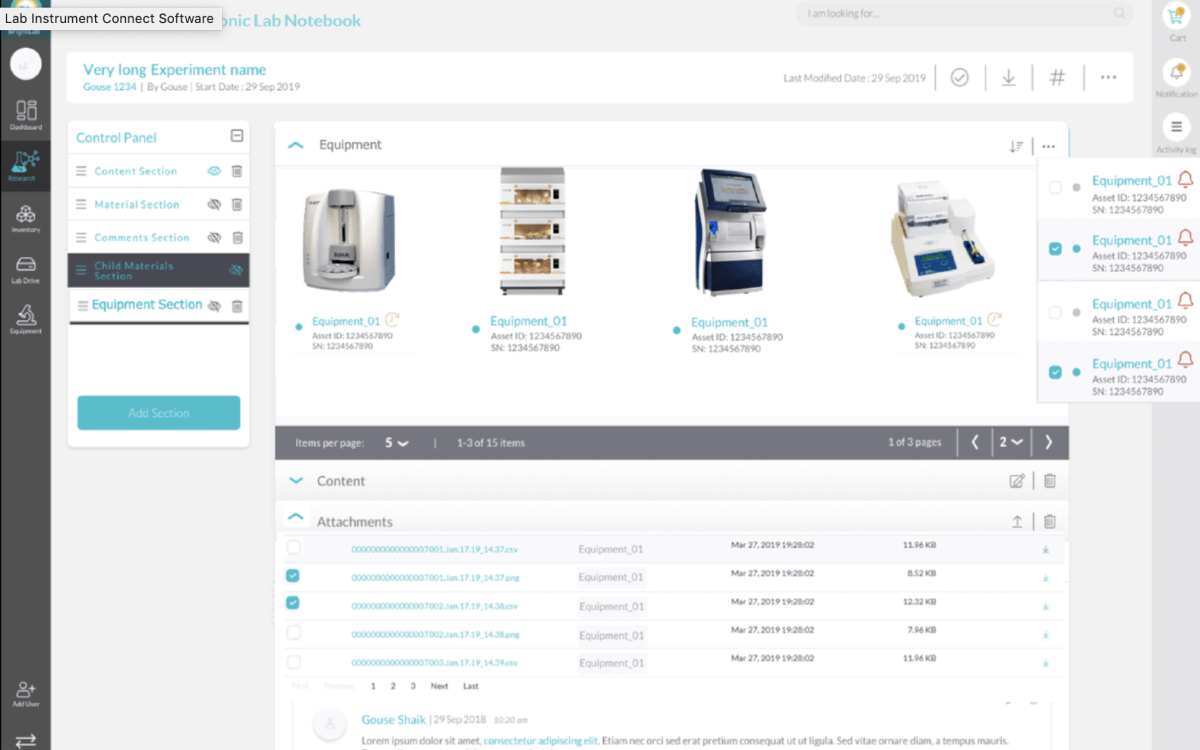Open the Cart icon
This screenshot has width=1200, height=750.
1176,18
